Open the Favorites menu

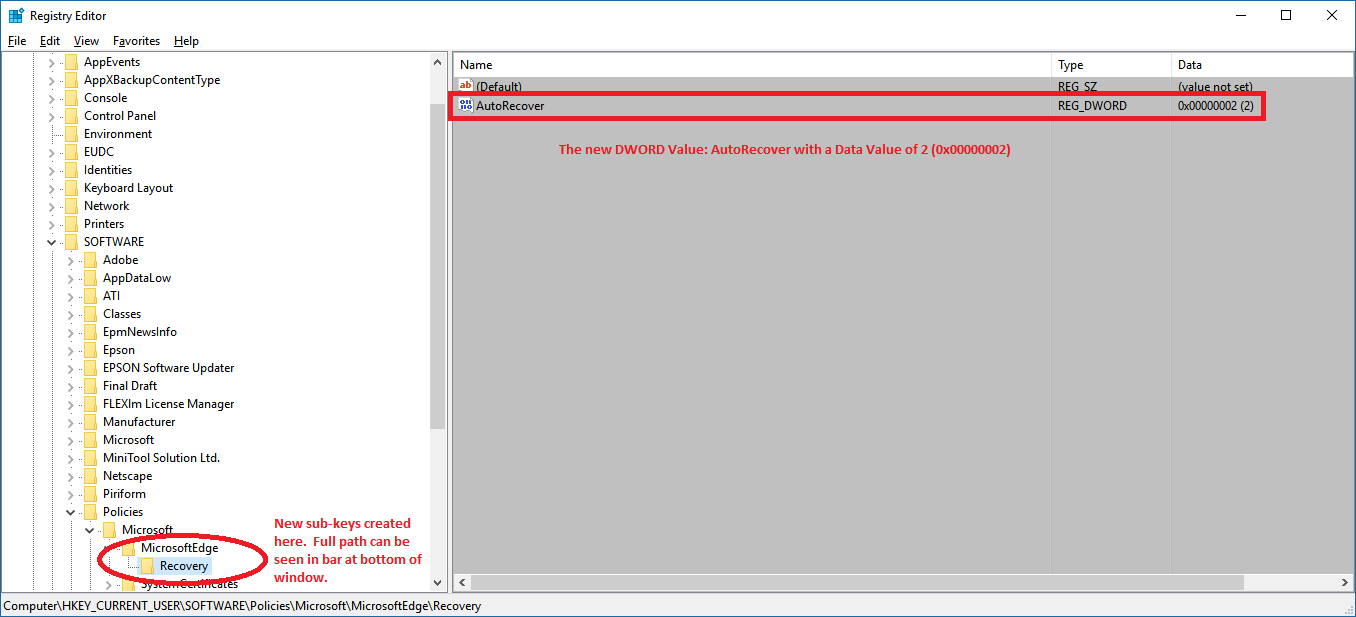click(x=137, y=41)
